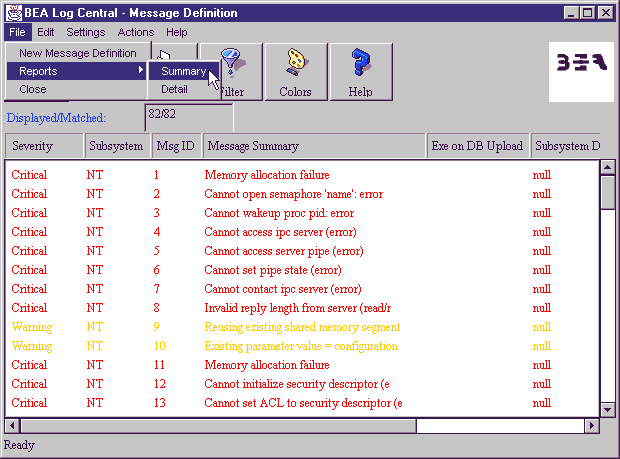Click Ready status bar text
620x459 pixels.
coord(19,445)
